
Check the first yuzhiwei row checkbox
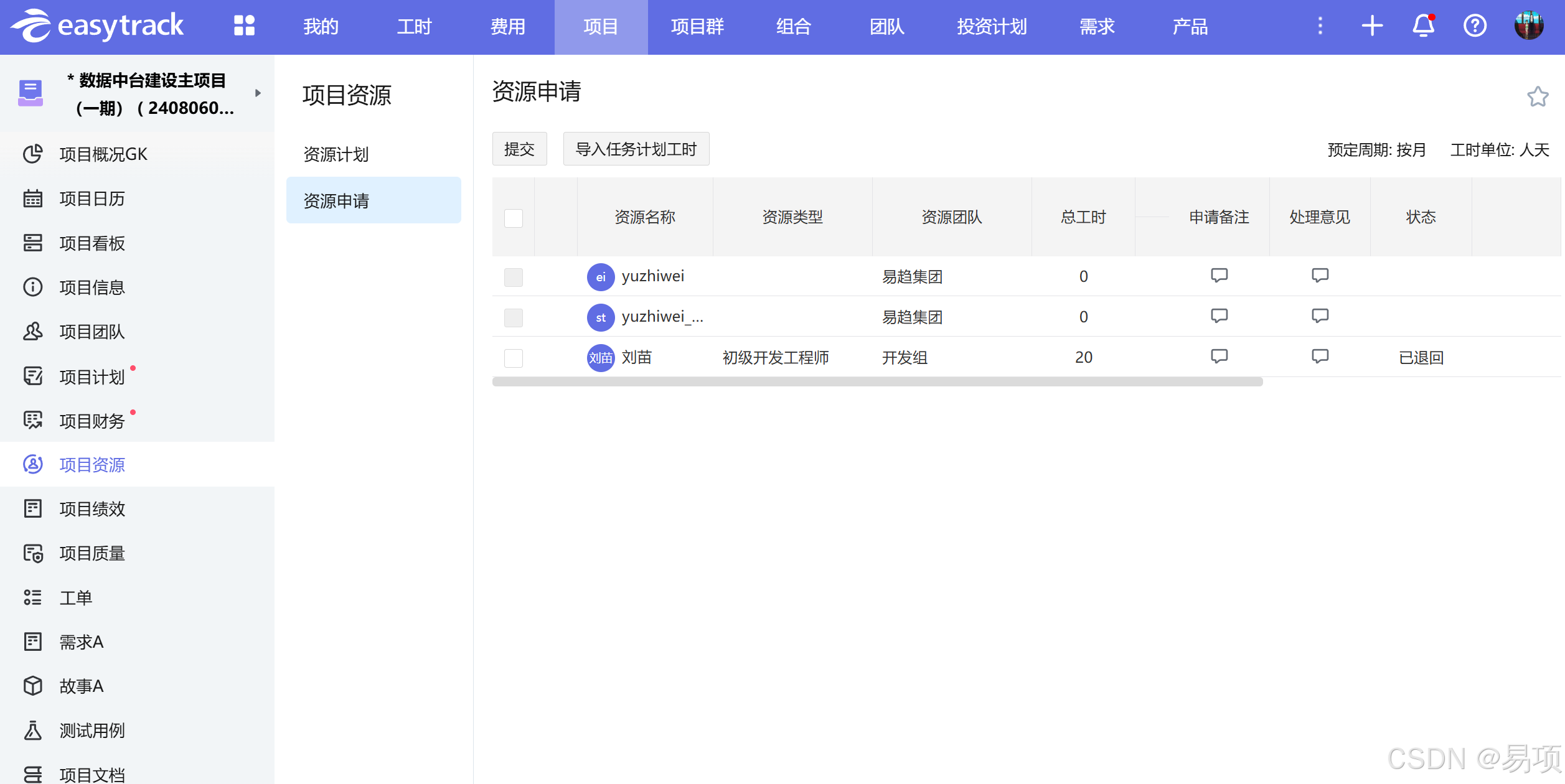[514, 277]
